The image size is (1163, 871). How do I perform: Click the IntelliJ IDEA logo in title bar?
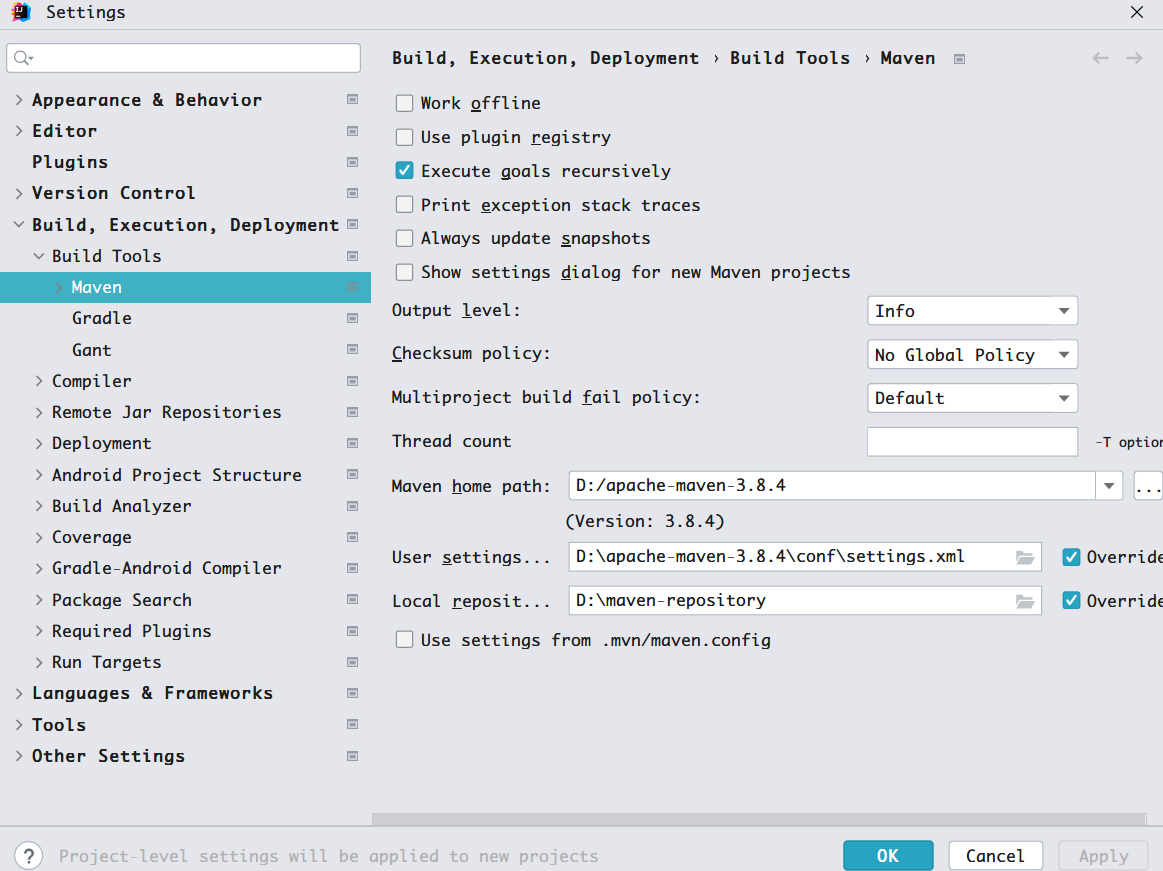[x=22, y=12]
